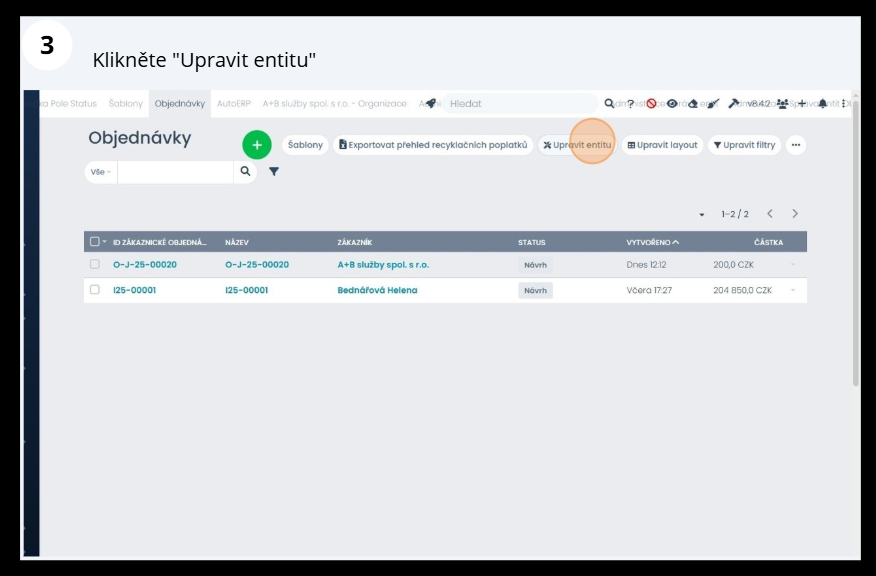Expand the dropdown arrow beside select-all checkbox
Screen dimensions: 876x576
[x=104, y=241]
